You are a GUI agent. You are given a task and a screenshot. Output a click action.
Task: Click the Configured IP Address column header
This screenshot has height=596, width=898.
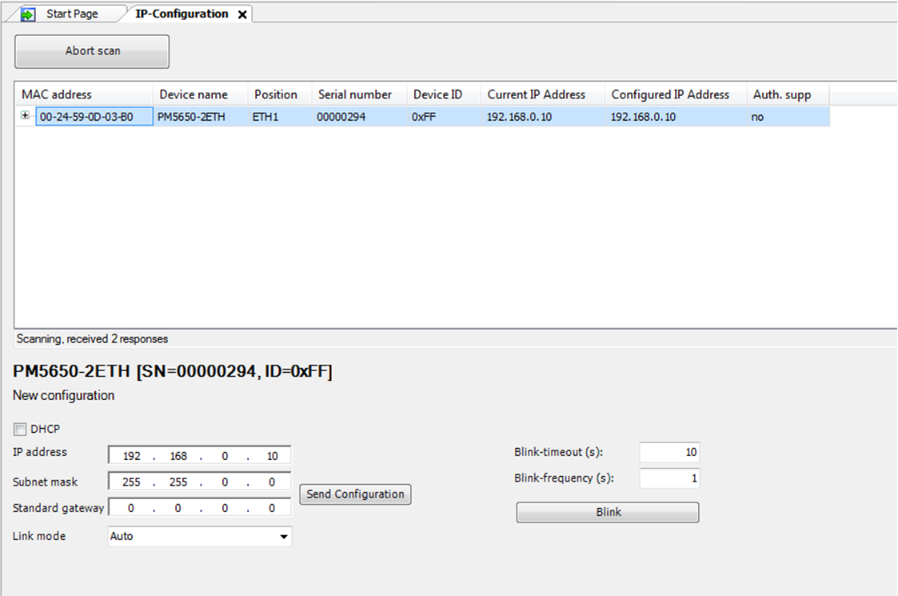click(676, 94)
